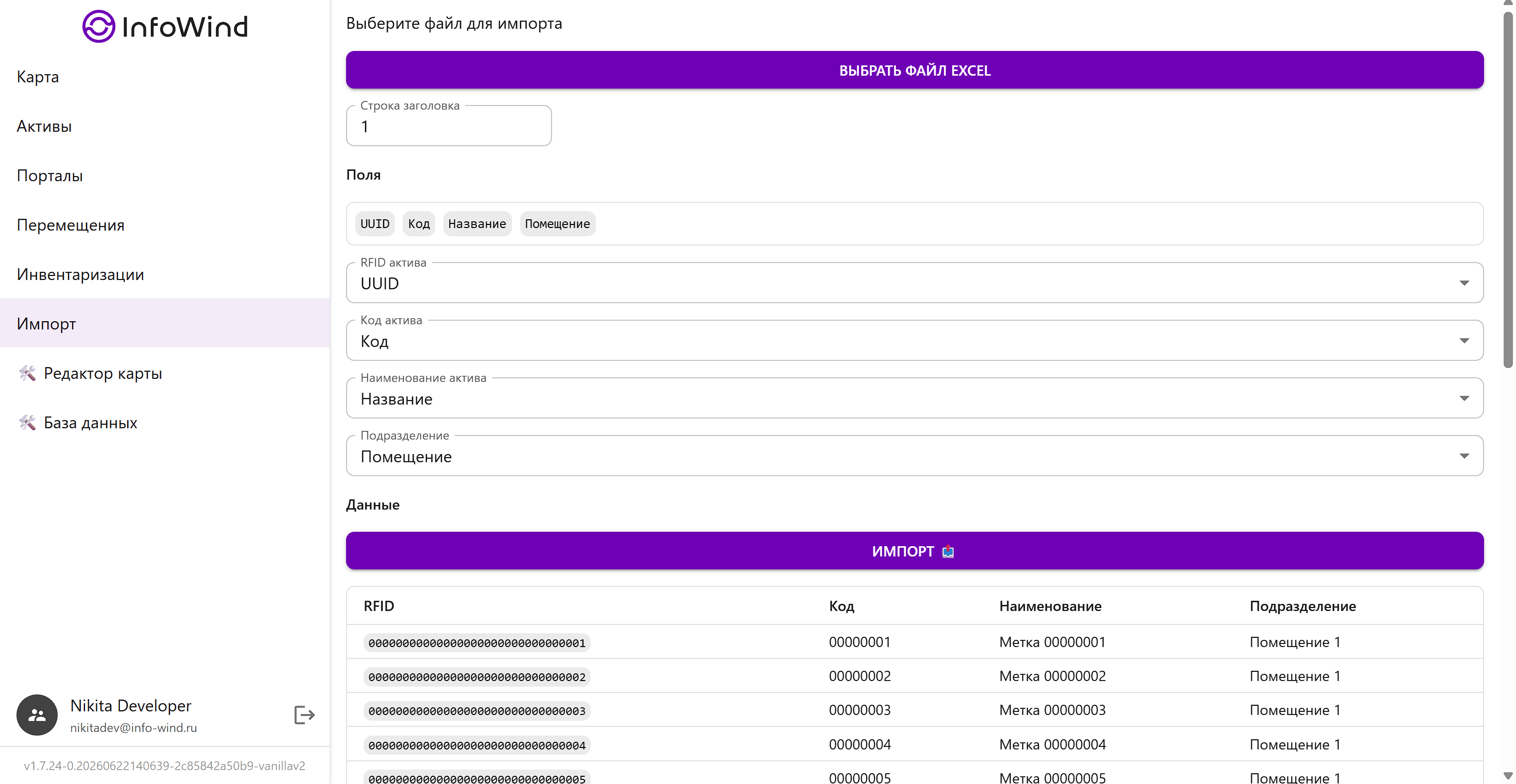Expand the Наименование актива dropdown
1516x784 pixels.
(x=915, y=398)
